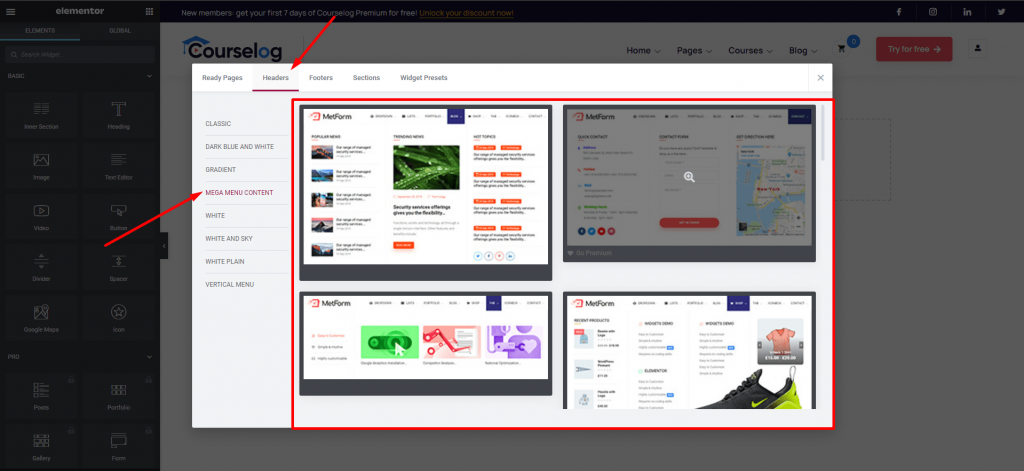Switch to the Global panel tab
Screen dimensions: 1024x471
(x=120, y=31)
